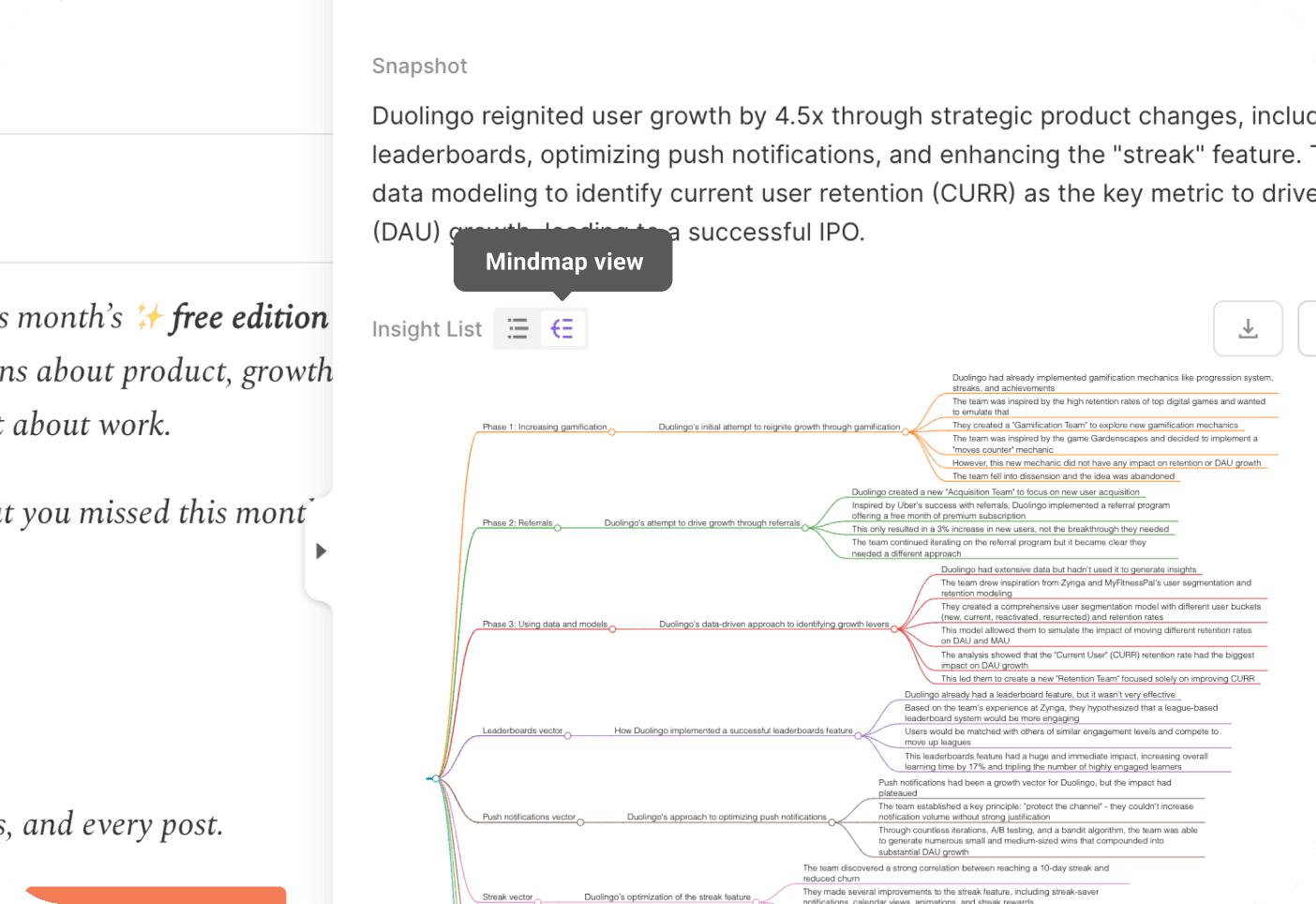Click the root node of the mindmap
Image resolution: width=1316 pixels, height=904 pixels.
click(435, 777)
